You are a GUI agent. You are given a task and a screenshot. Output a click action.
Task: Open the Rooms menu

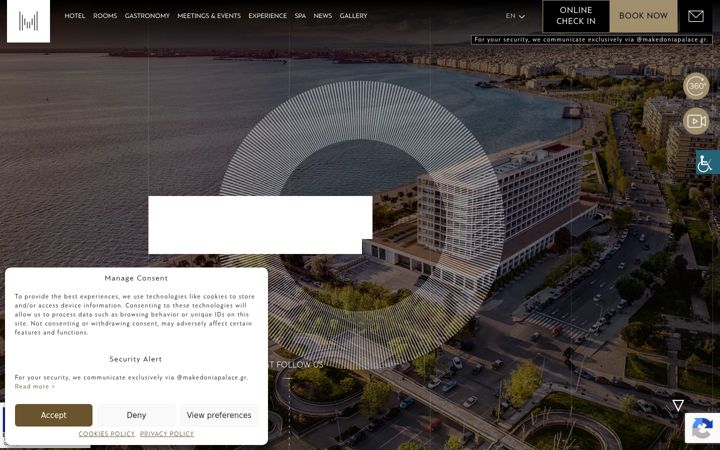105,16
